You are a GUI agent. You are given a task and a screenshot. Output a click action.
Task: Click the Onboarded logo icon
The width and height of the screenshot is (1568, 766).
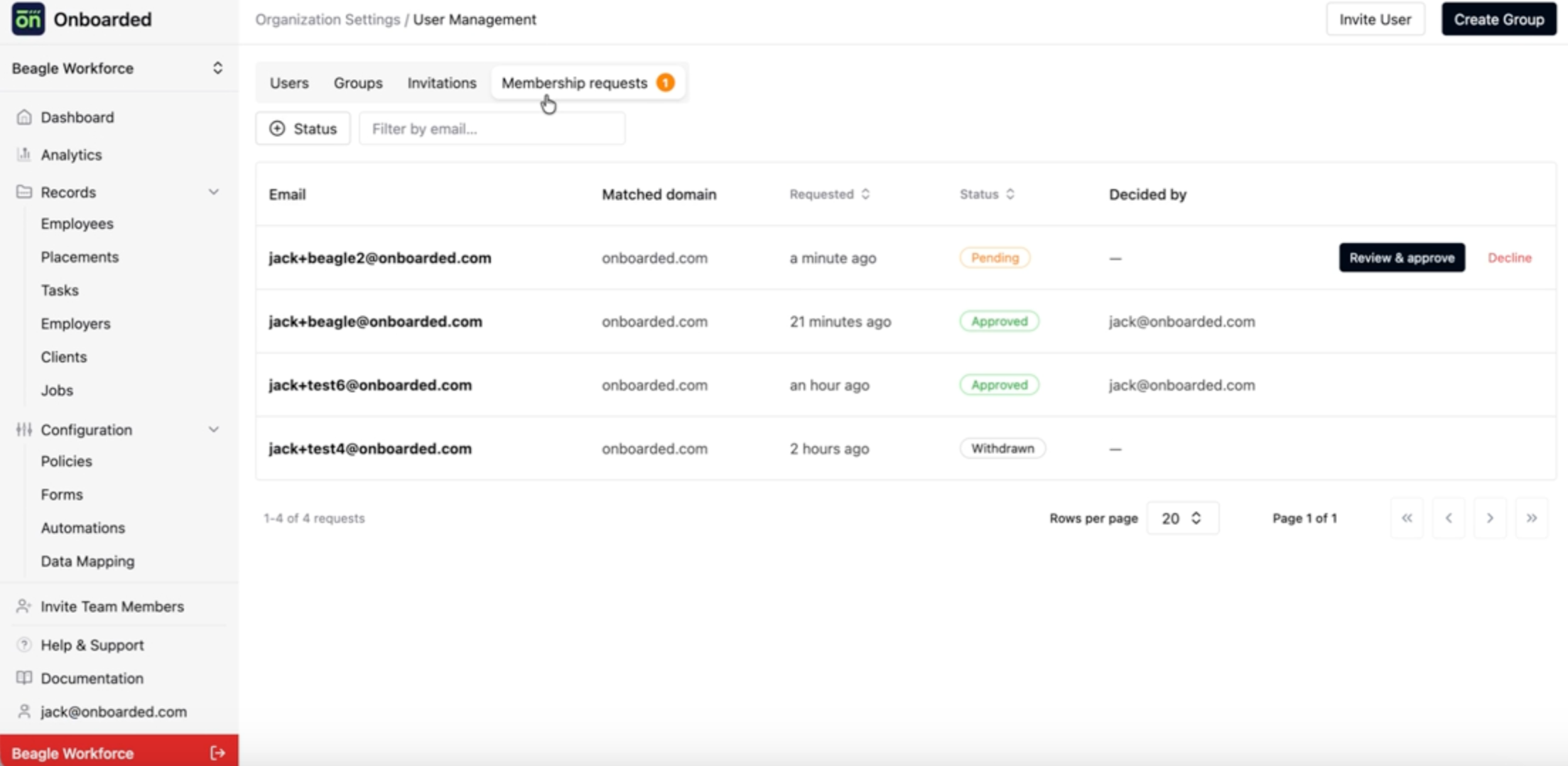[28, 19]
